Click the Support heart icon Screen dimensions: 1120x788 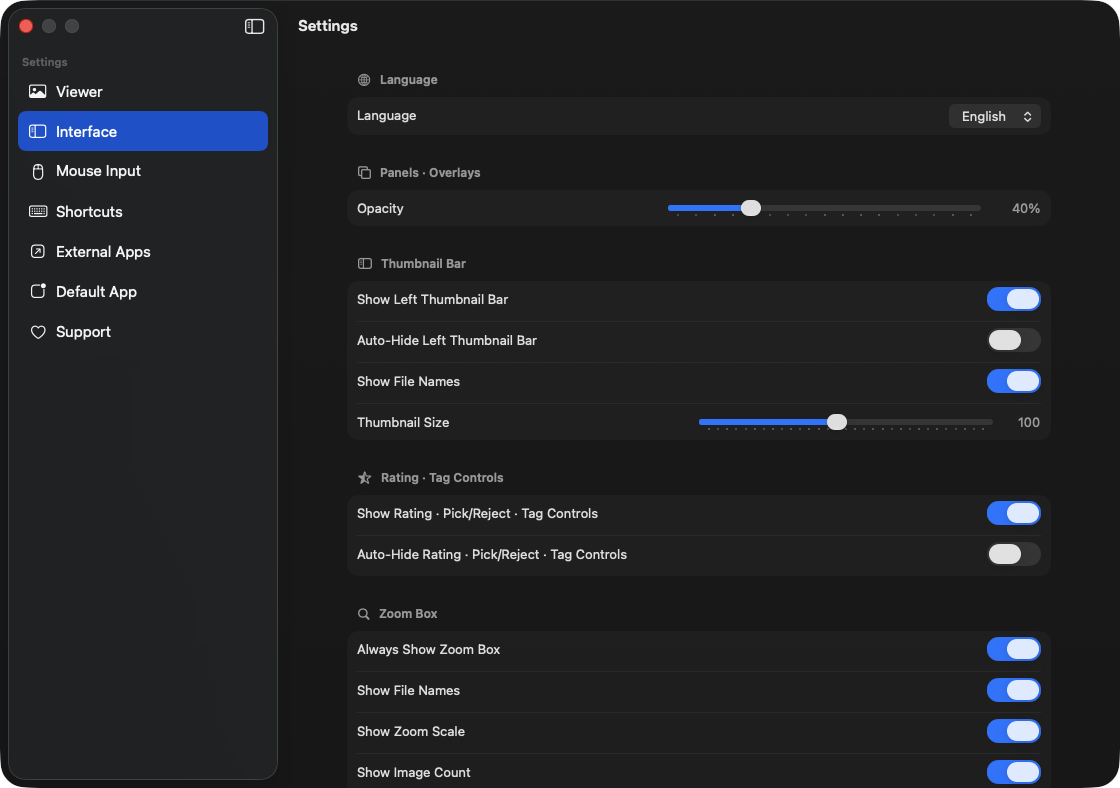38,332
